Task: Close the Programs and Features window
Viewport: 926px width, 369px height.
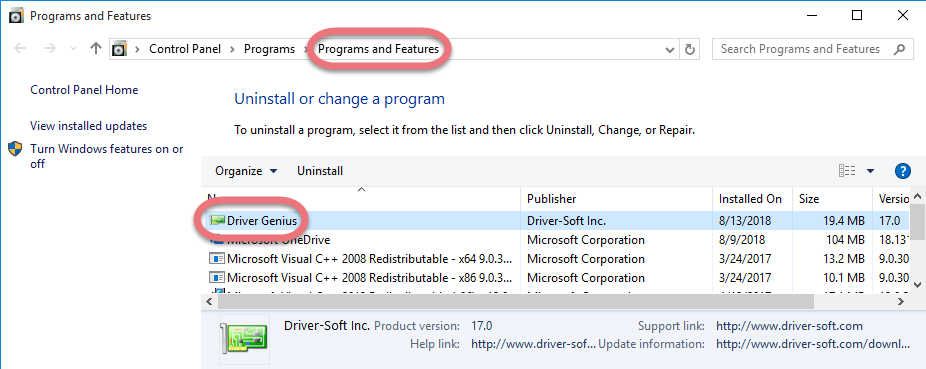Action: click(x=902, y=15)
